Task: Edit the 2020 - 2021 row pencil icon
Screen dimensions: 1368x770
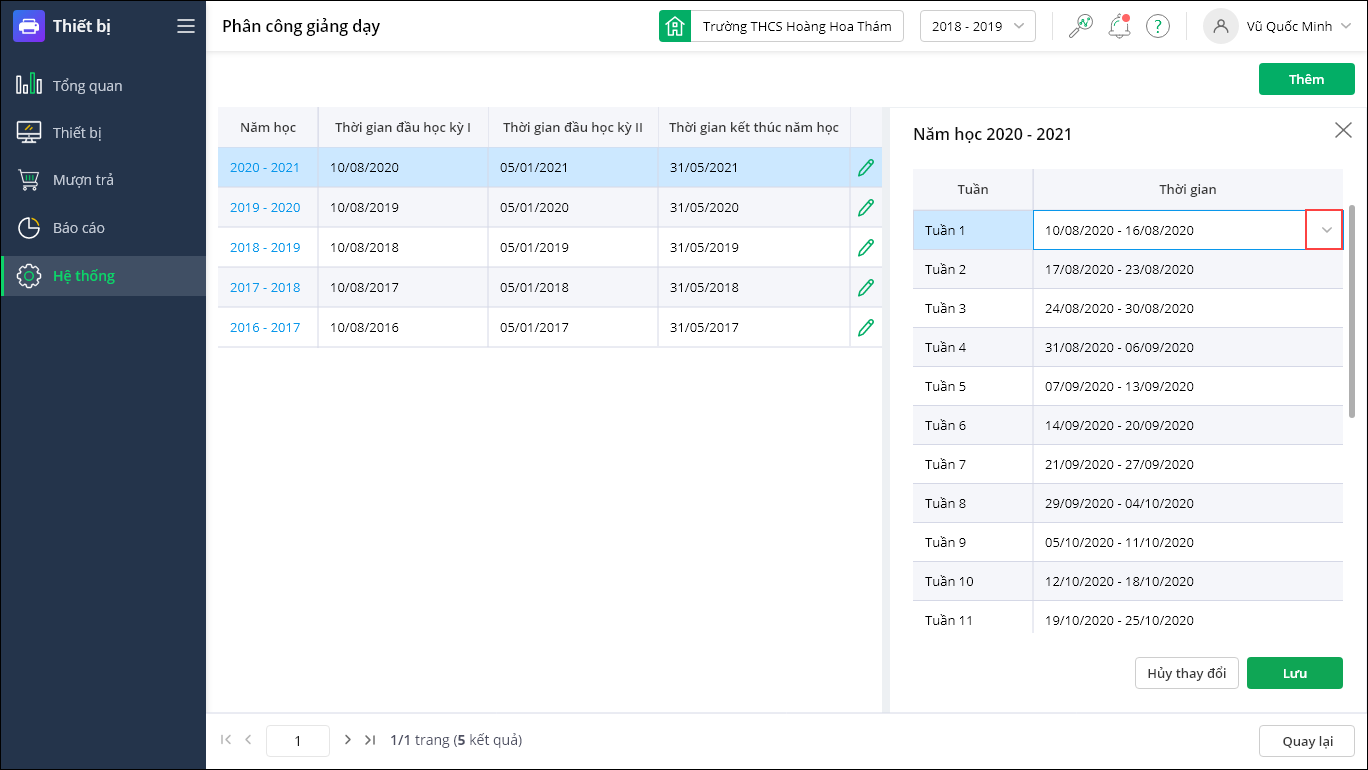Action: 866,168
